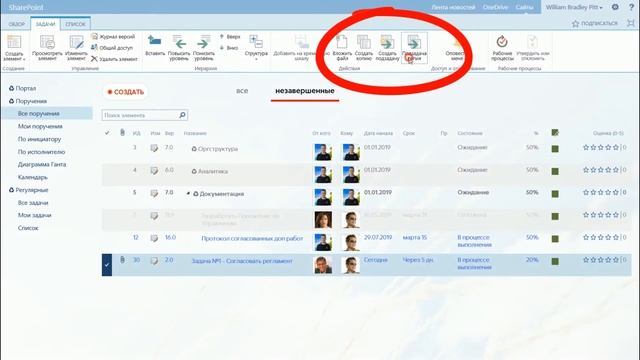The width and height of the screenshot is (640, 360).
Task: Click Просмотреть элемент in the ribbon
Action: coord(47,48)
